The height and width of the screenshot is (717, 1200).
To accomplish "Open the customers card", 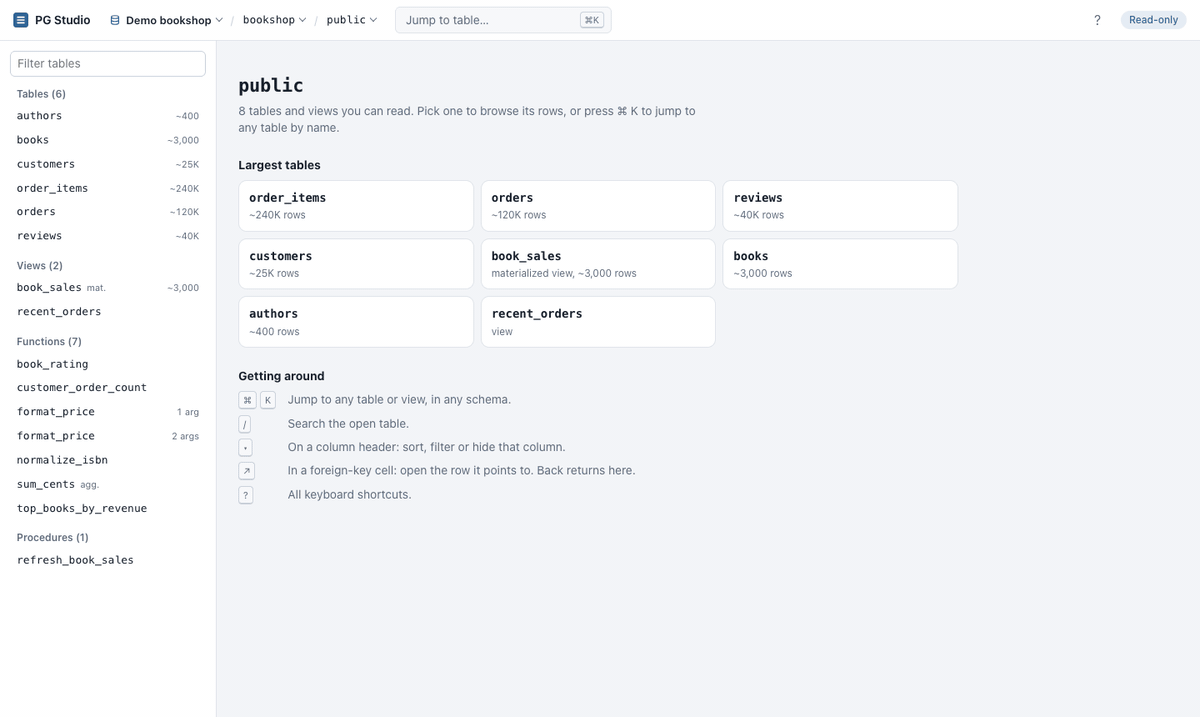I will coord(356,264).
